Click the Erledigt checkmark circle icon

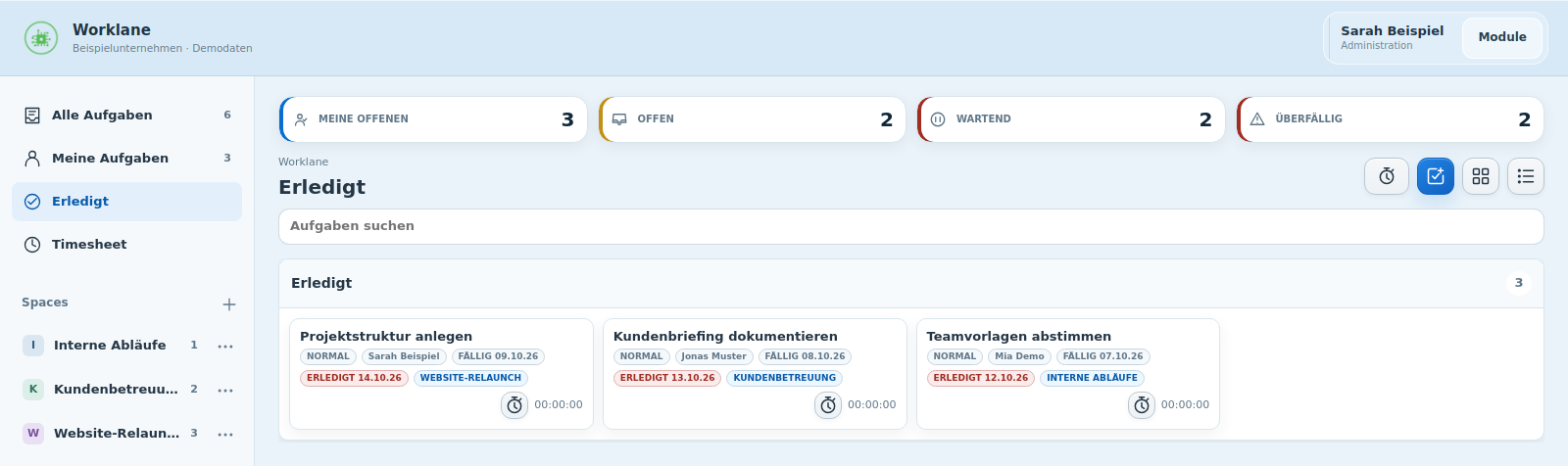pos(32,202)
